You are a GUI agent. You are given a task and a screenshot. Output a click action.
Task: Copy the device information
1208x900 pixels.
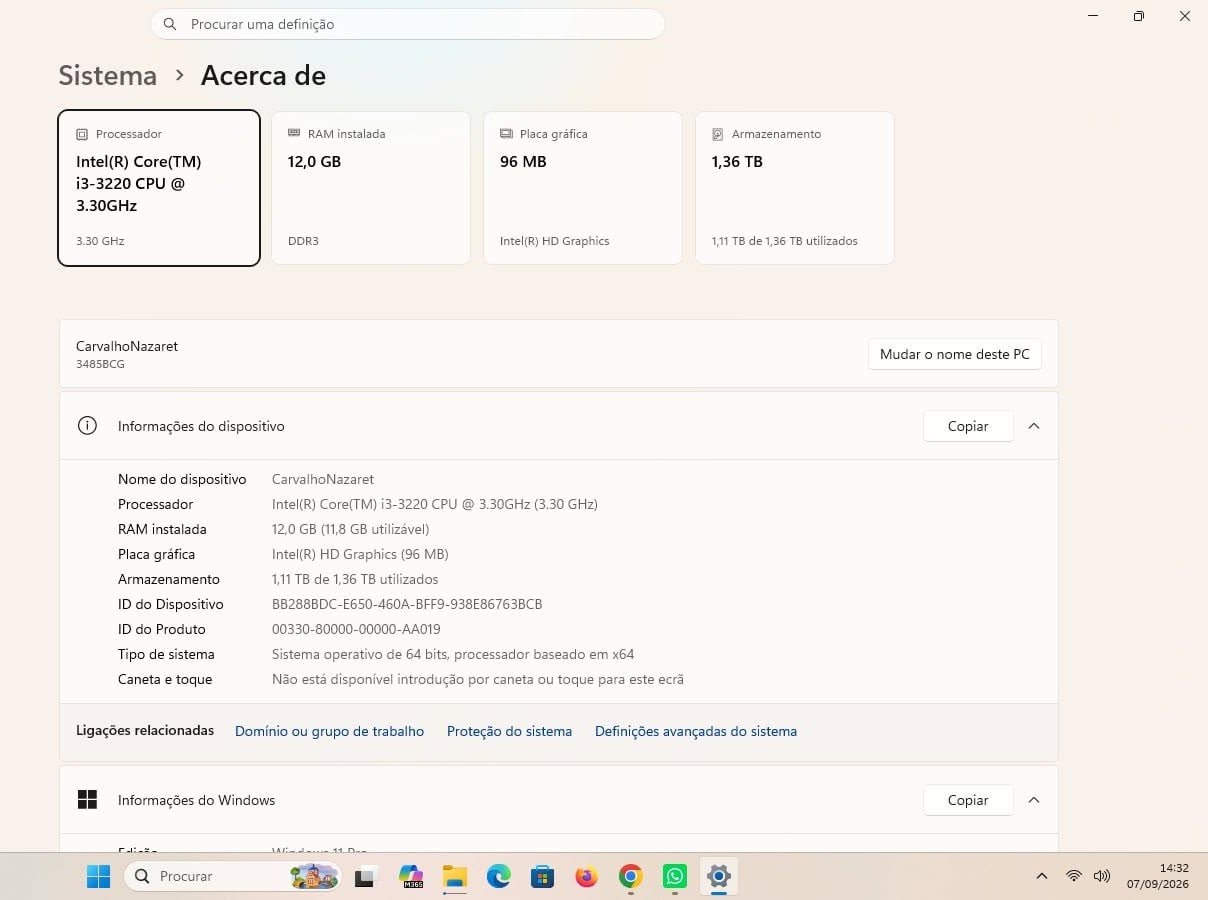968,426
